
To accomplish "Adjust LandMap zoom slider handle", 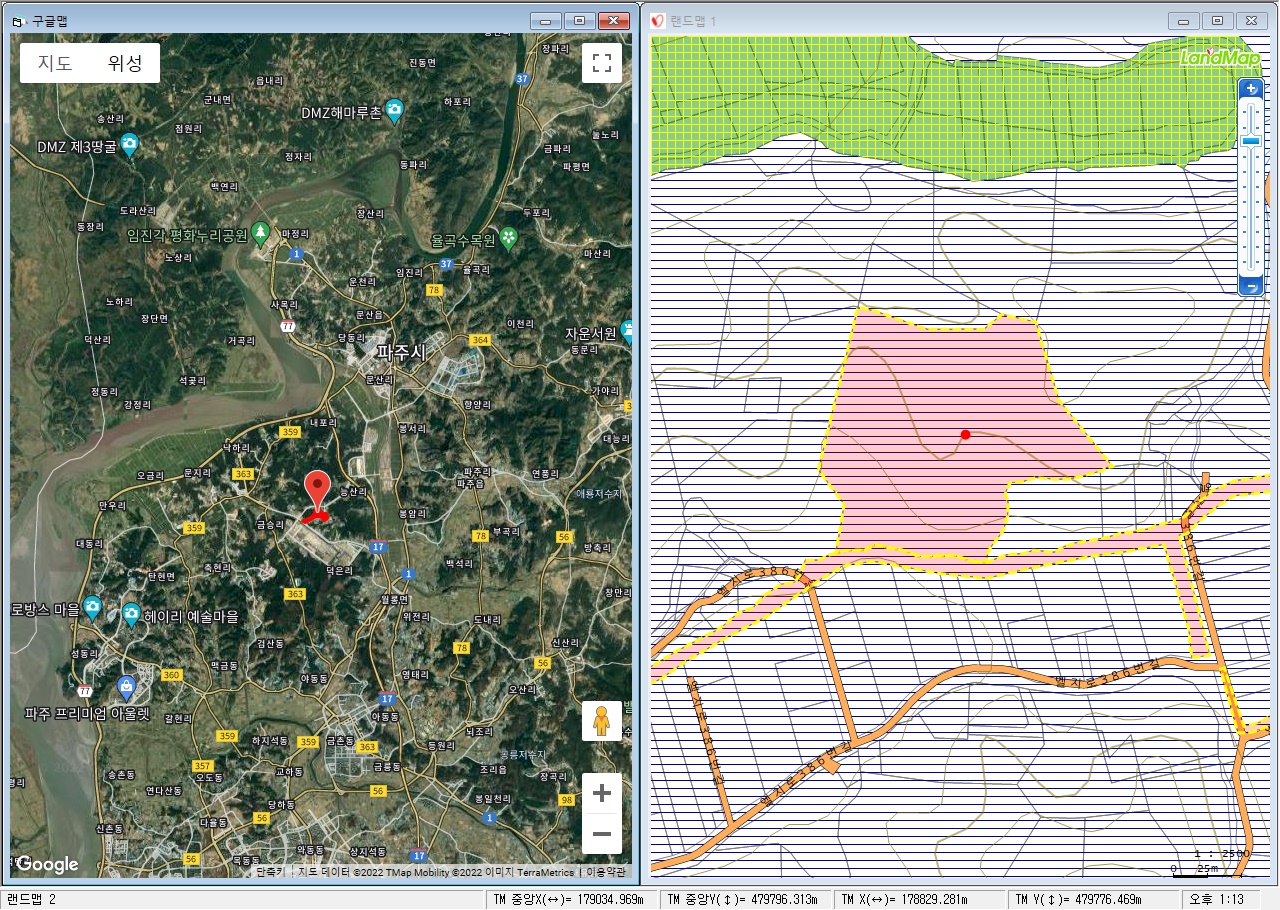I will 1251,141.
